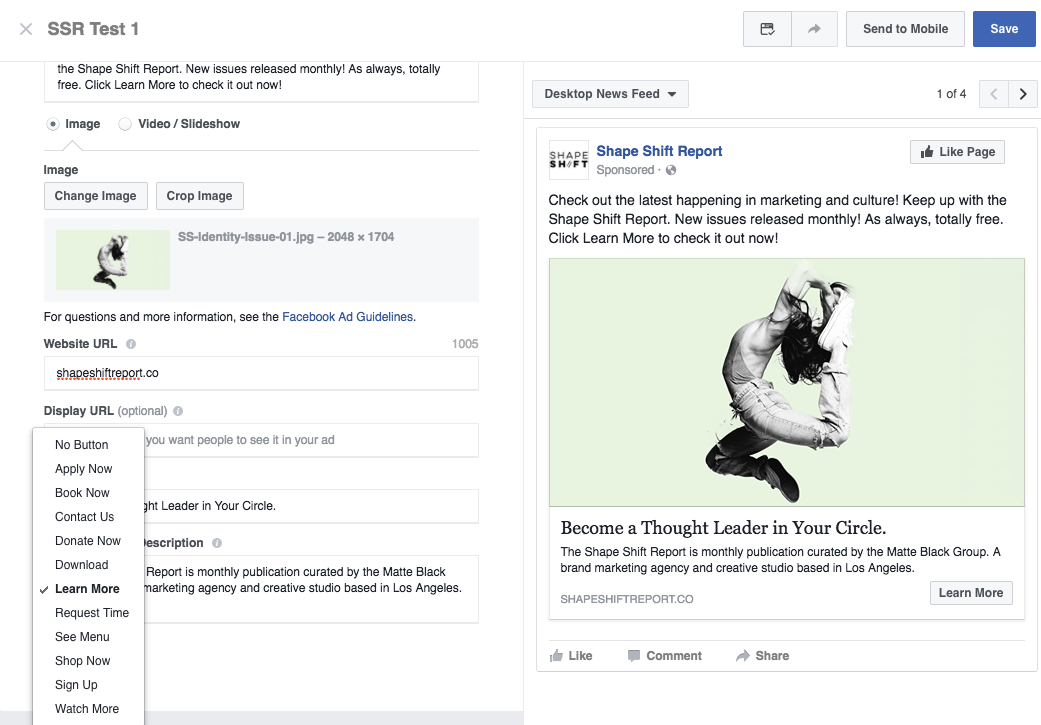Click the Display URL info icon
Image resolution: width=1041 pixels, height=725 pixels.
pos(178,411)
